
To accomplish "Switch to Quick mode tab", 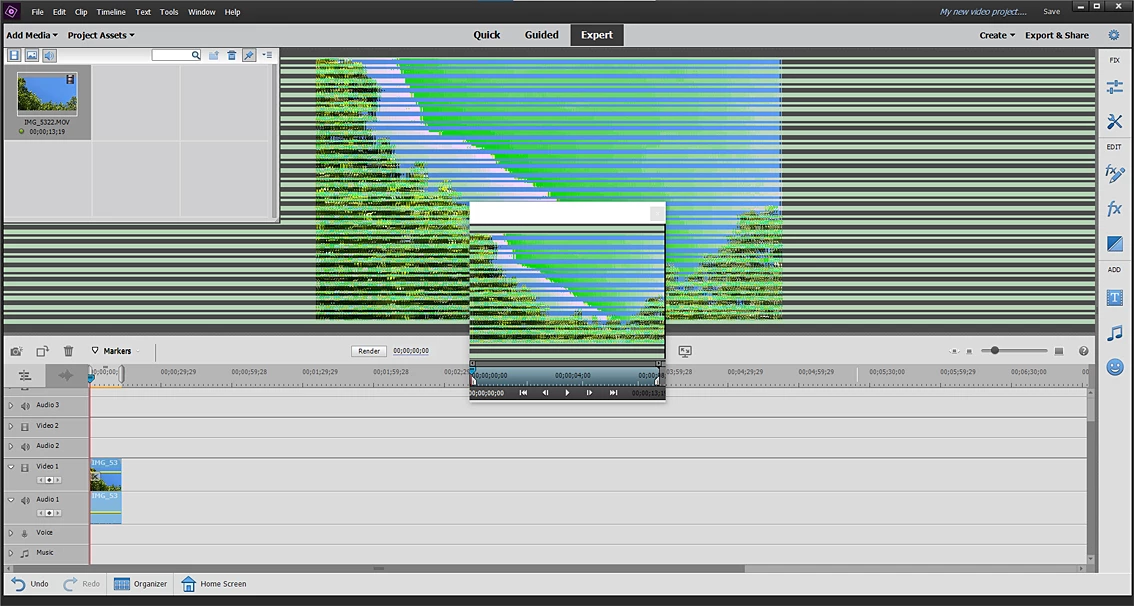I will 487,35.
